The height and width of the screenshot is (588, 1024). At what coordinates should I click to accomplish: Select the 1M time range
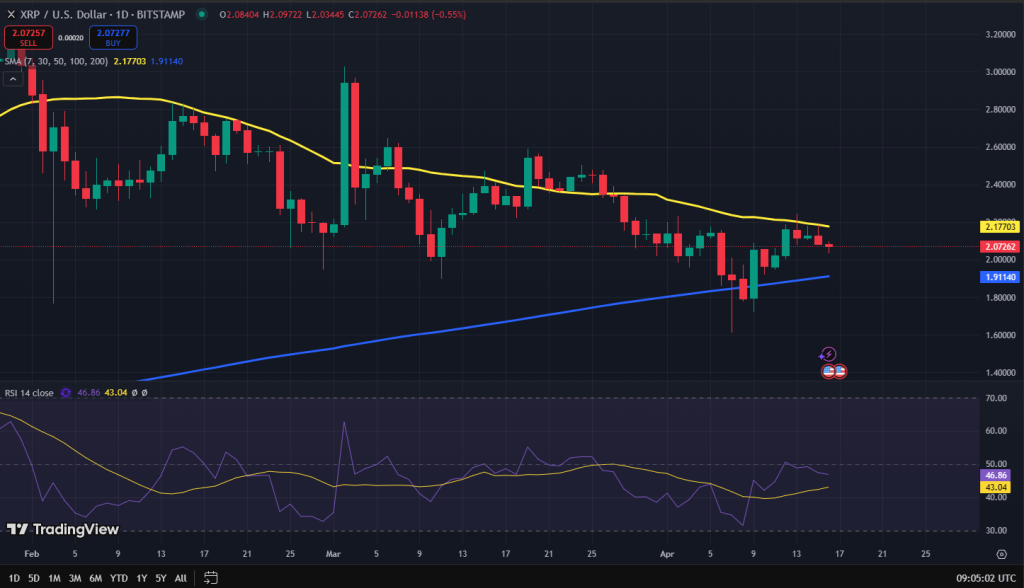[x=54, y=578]
